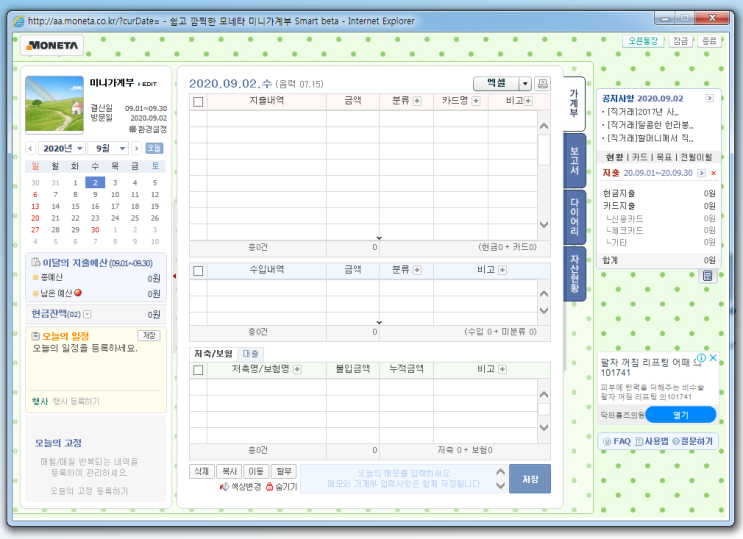Select September 16 on the calendar
The height and width of the screenshot is (539, 743).
[95, 206]
